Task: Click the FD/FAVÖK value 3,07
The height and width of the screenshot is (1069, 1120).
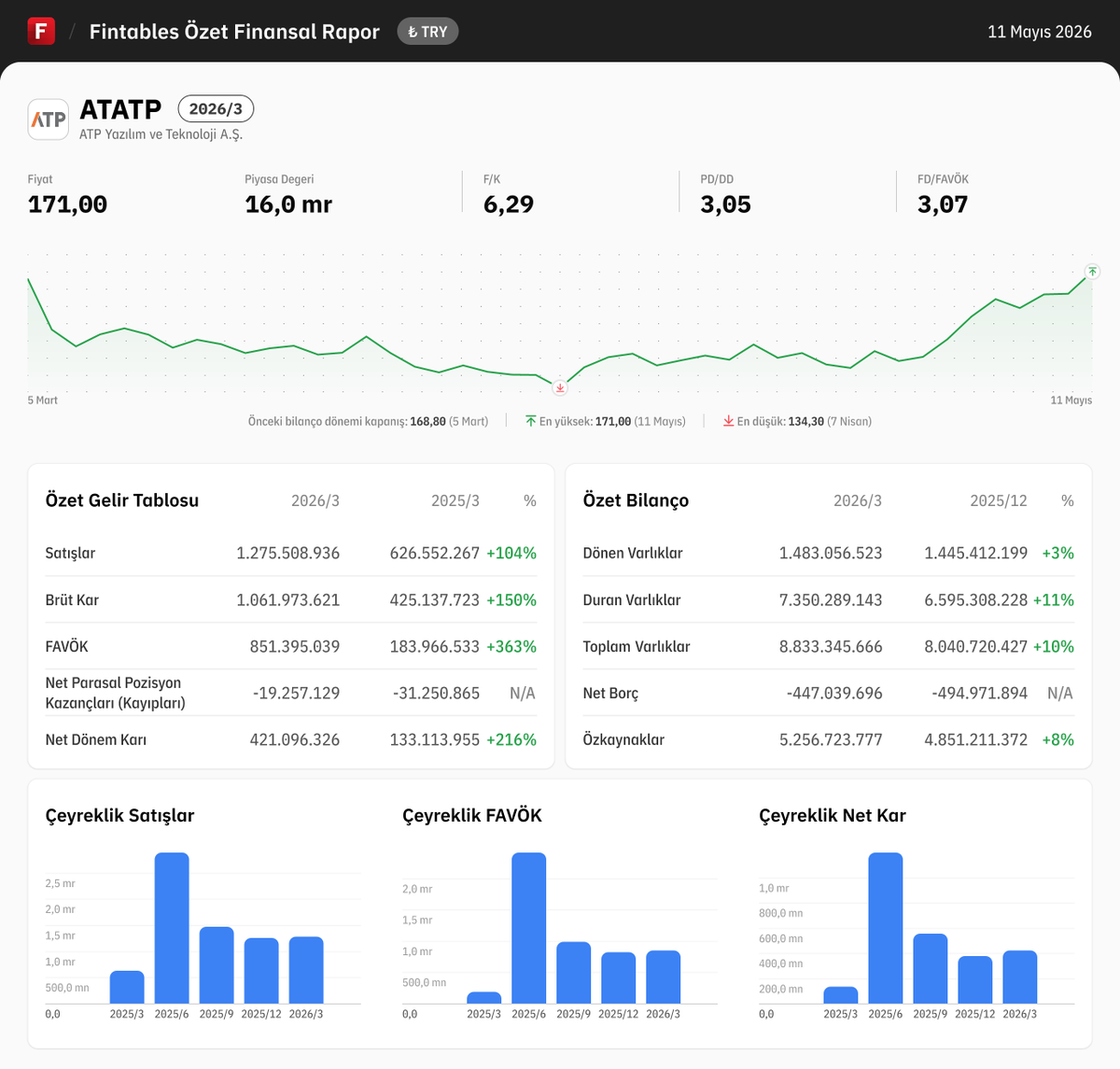Action: [x=943, y=204]
